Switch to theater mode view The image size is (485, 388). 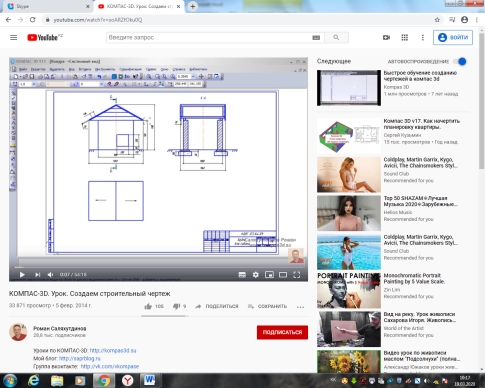[283, 275]
